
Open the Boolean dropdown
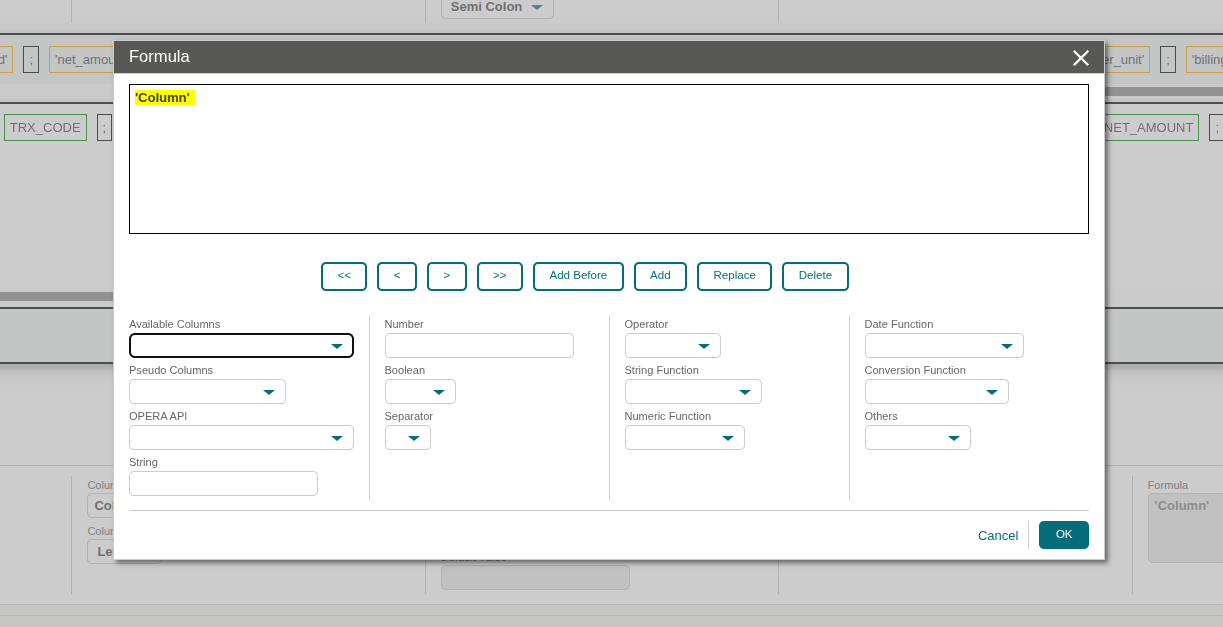pos(420,392)
